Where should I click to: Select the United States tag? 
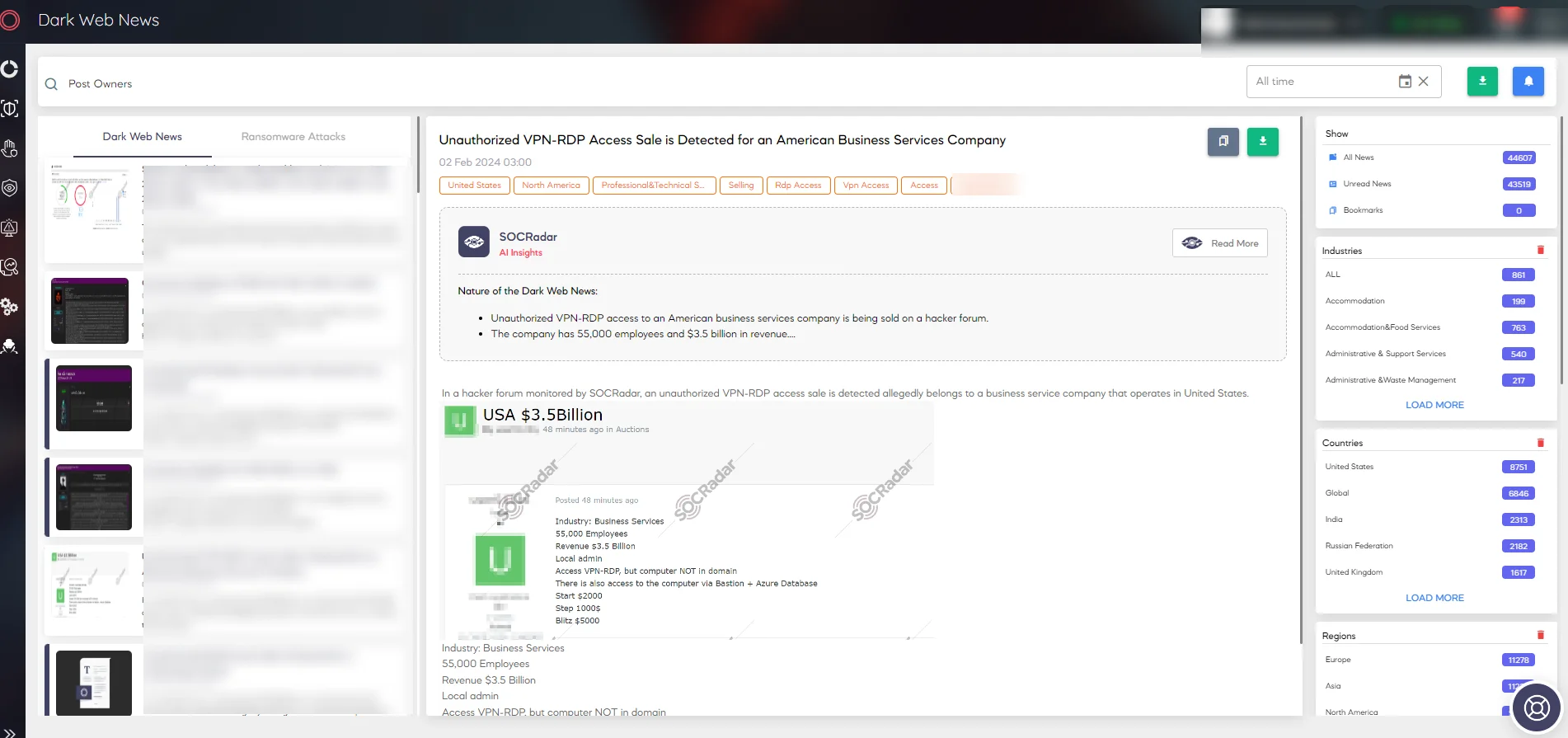click(x=474, y=186)
